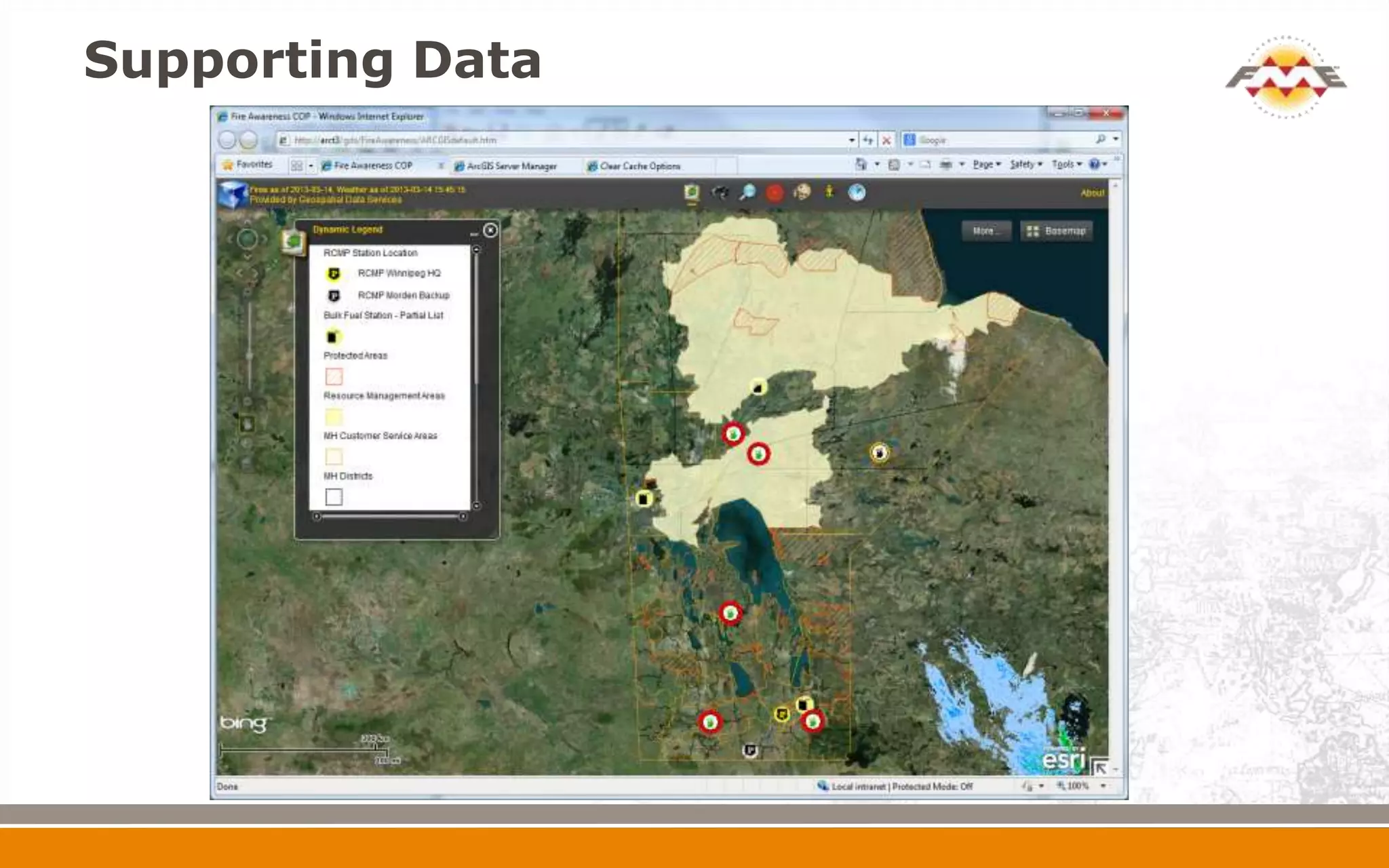Open the Page menu dropdown

[x=987, y=164]
